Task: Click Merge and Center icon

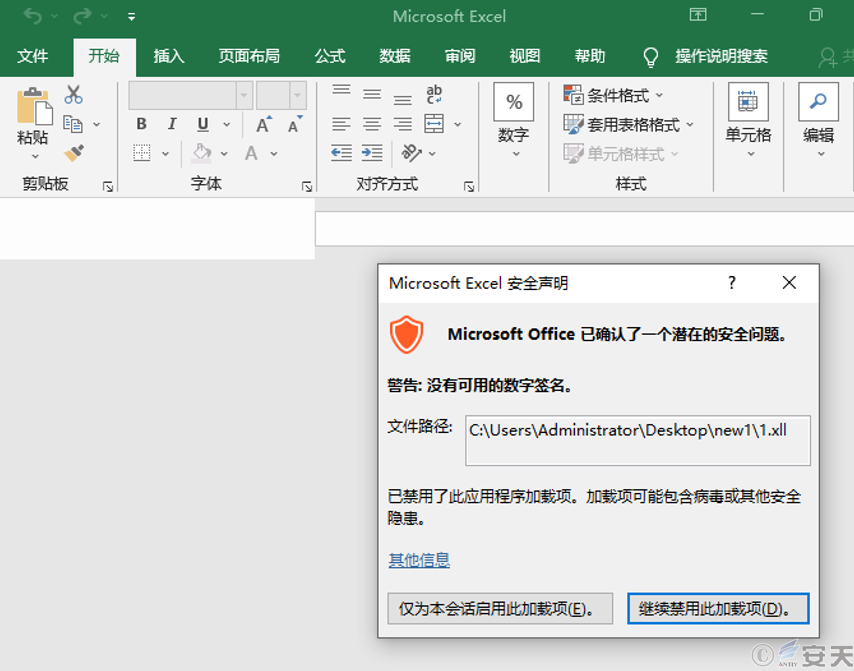Action: tap(434, 124)
